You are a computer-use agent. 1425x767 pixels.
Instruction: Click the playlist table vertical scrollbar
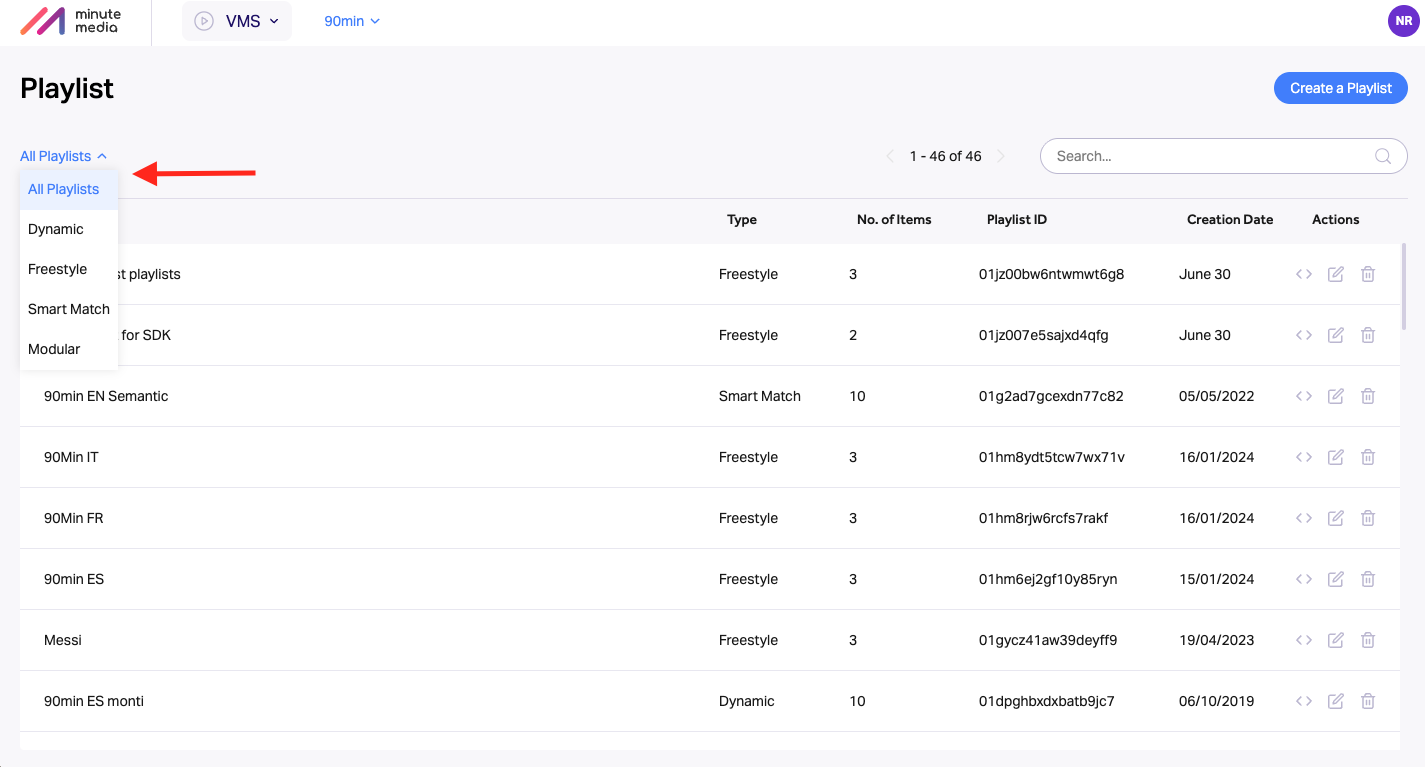click(x=1404, y=287)
